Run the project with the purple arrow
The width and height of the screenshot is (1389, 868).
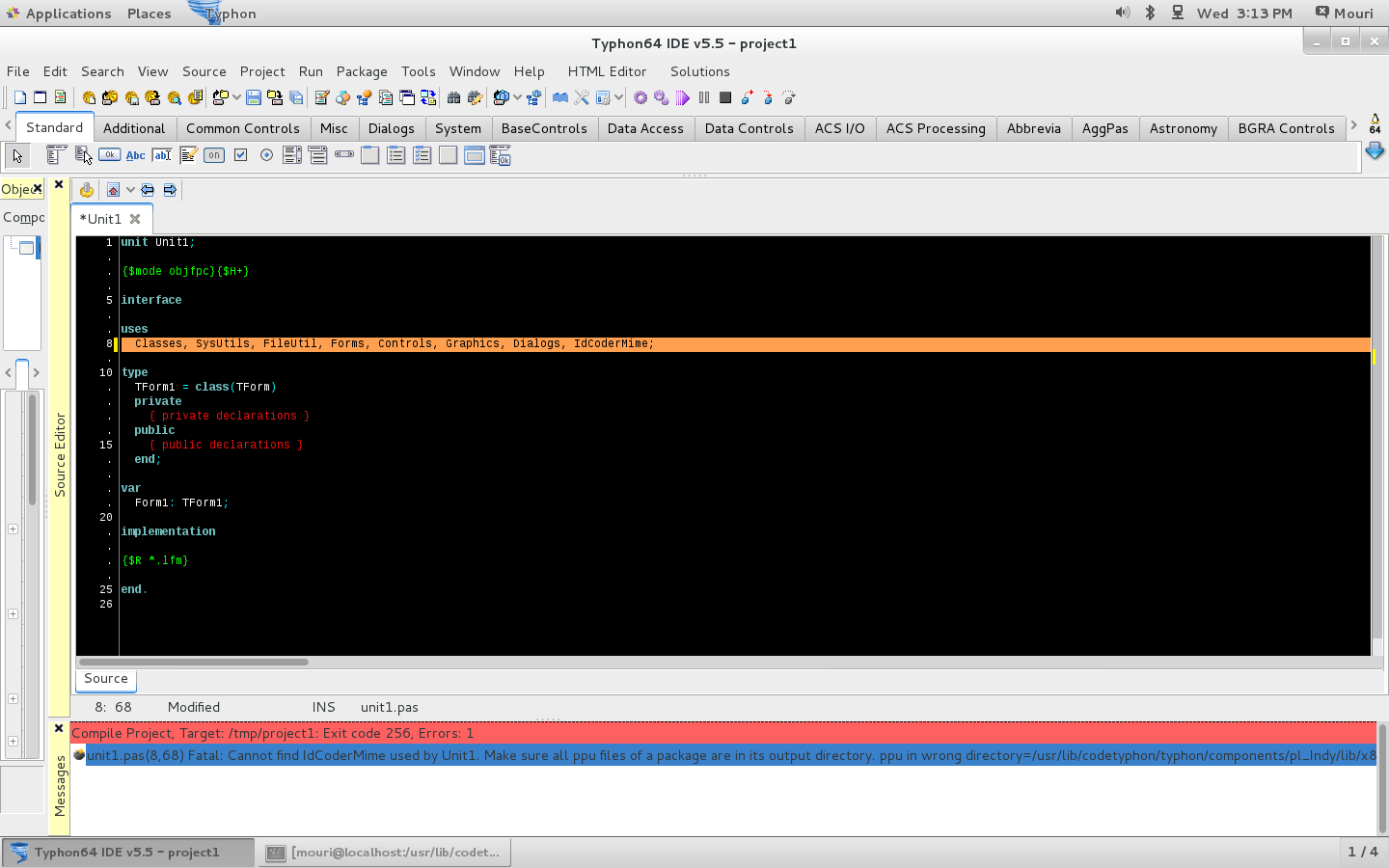click(x=683, y=97)
